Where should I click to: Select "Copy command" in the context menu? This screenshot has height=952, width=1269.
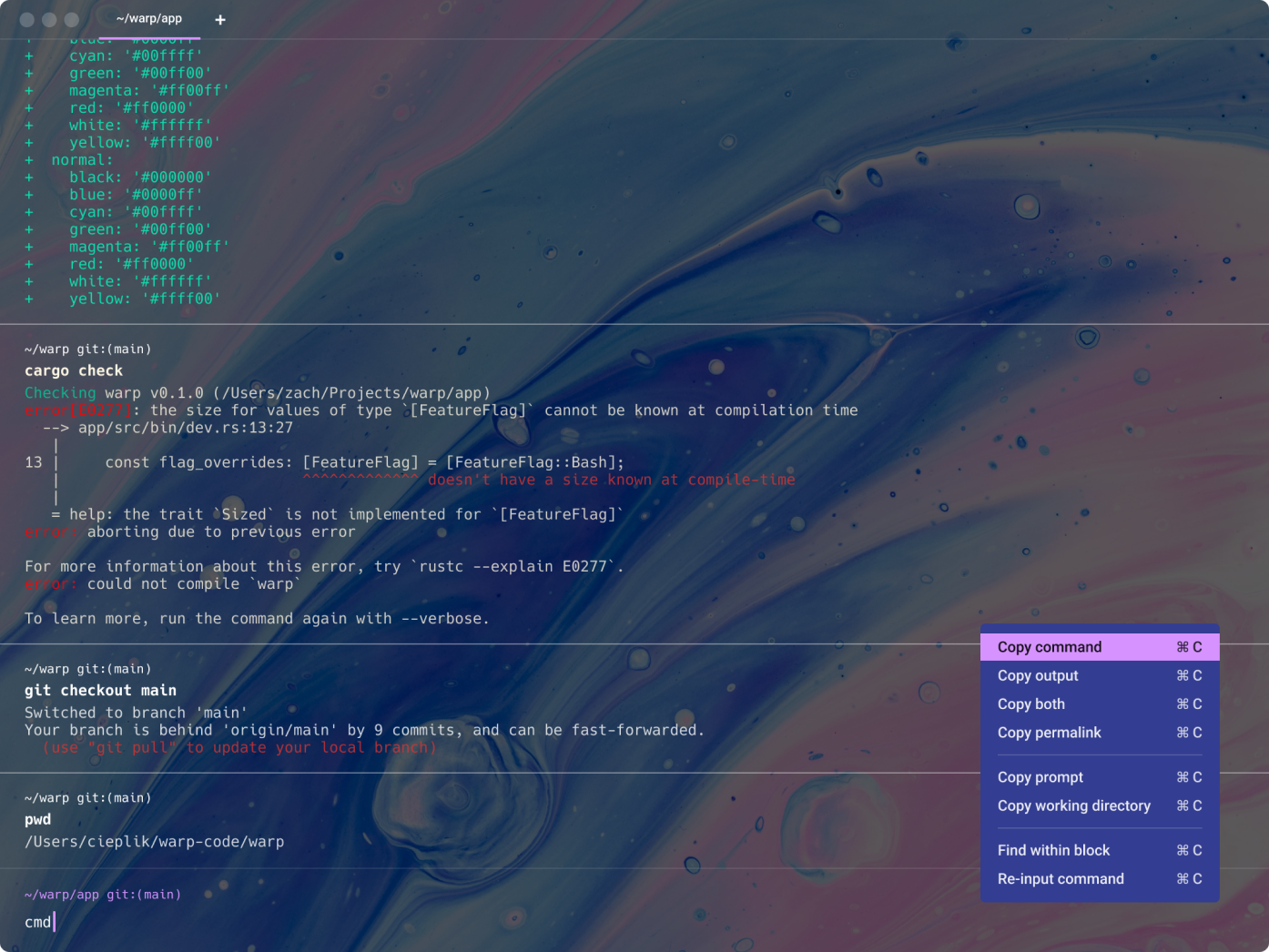click(1049, 646)
